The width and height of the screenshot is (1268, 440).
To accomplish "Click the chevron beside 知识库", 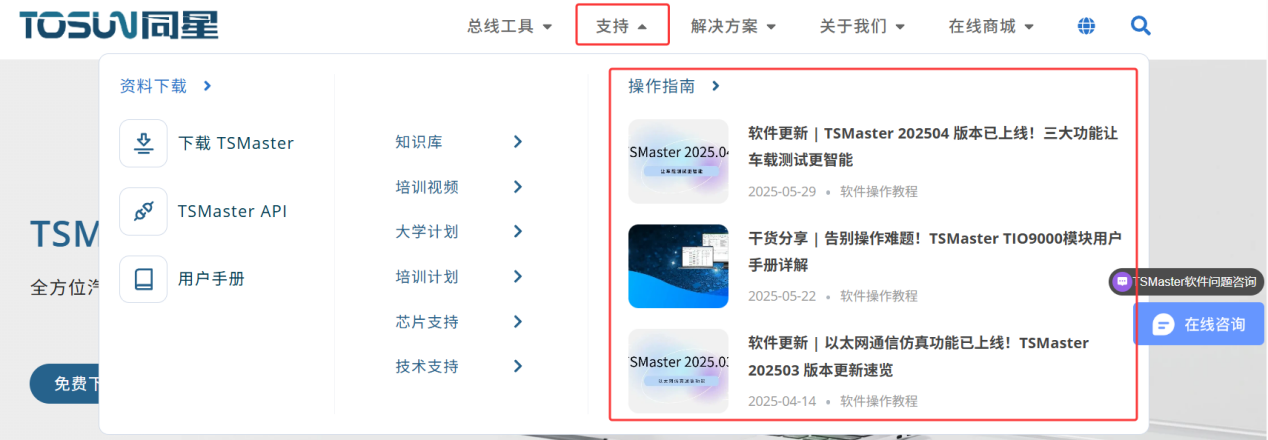I will 518,142.
